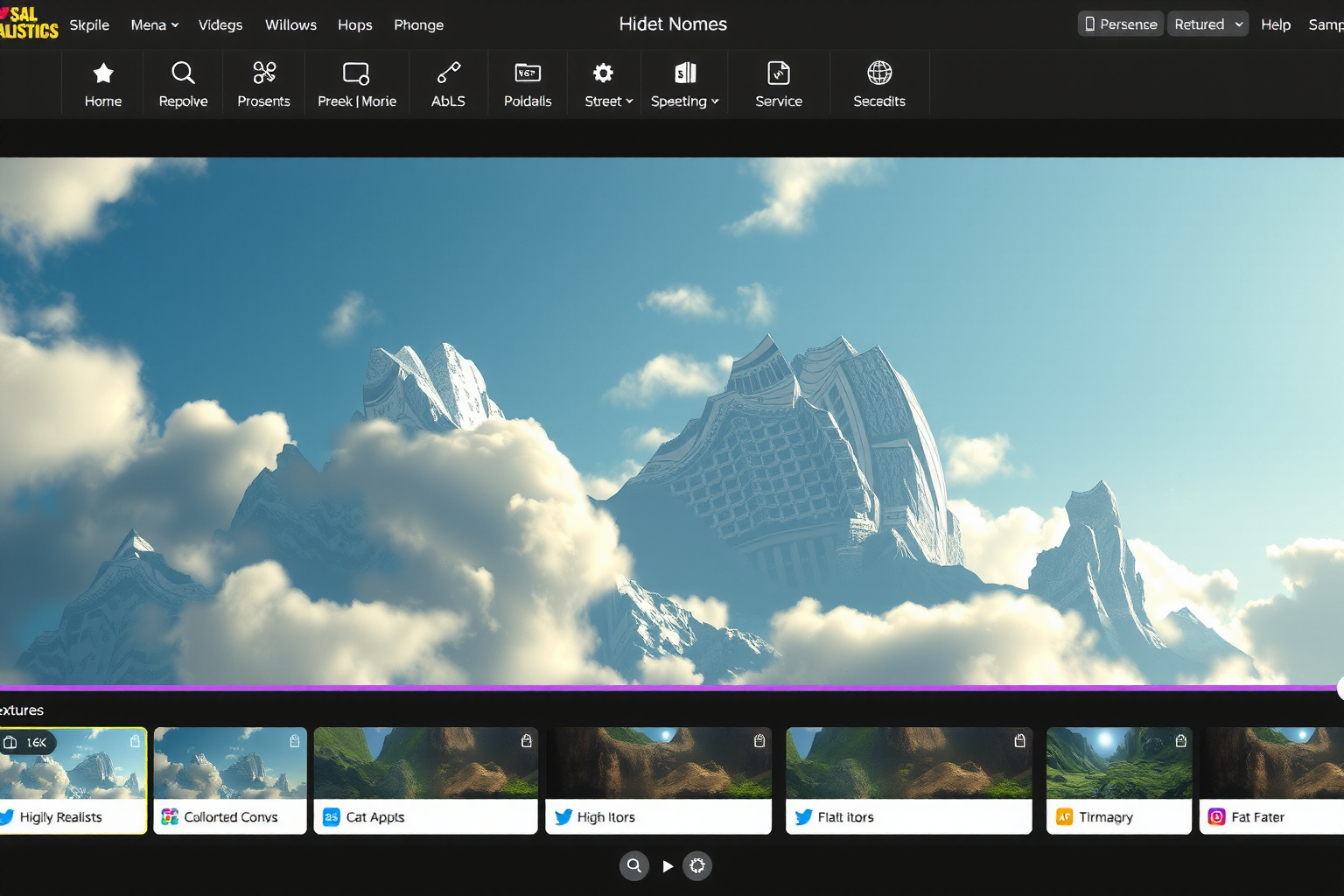Screen dimensions: 1344x896
Task: Toggle lock on High Itors thumbnail
Action: point(759,741)
